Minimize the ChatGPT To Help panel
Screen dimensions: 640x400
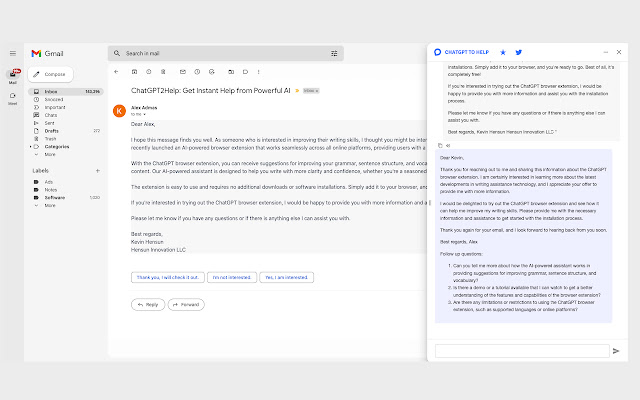606,52
